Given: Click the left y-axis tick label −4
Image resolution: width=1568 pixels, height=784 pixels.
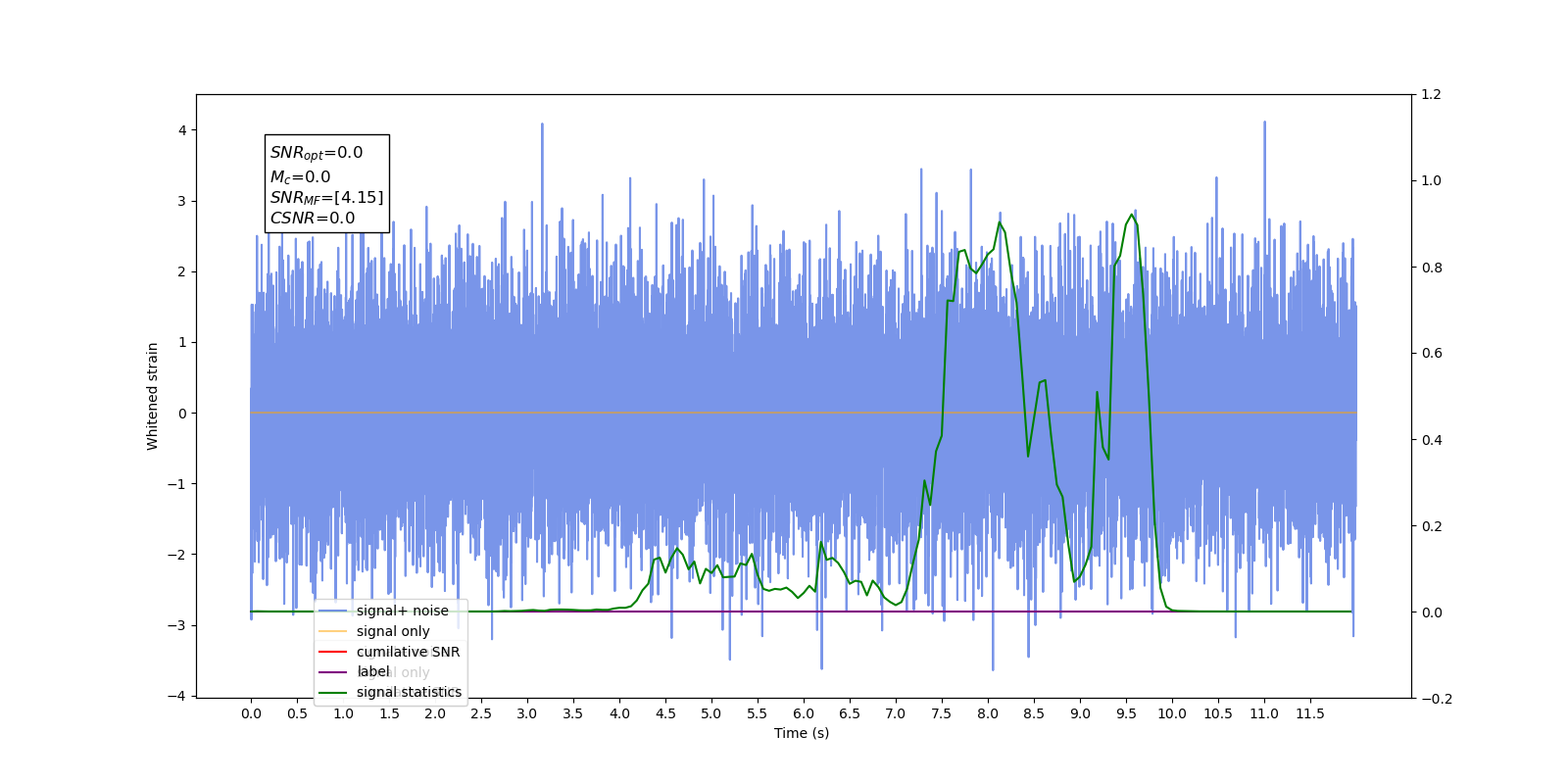Looking at the screenshot, I should [x=176, y=696].
